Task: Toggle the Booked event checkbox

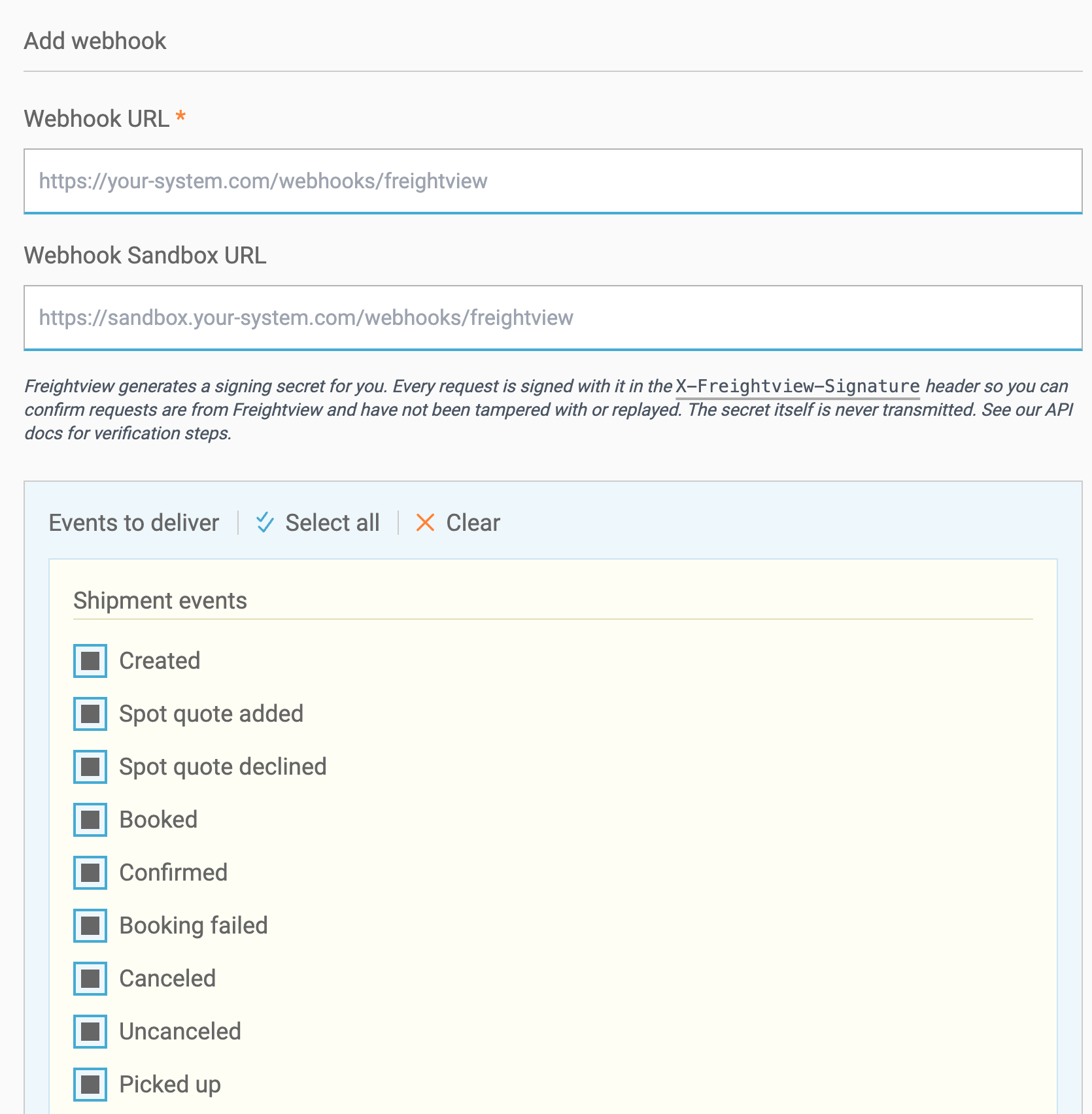Action: pyautogui.click(x=90, y=820)
